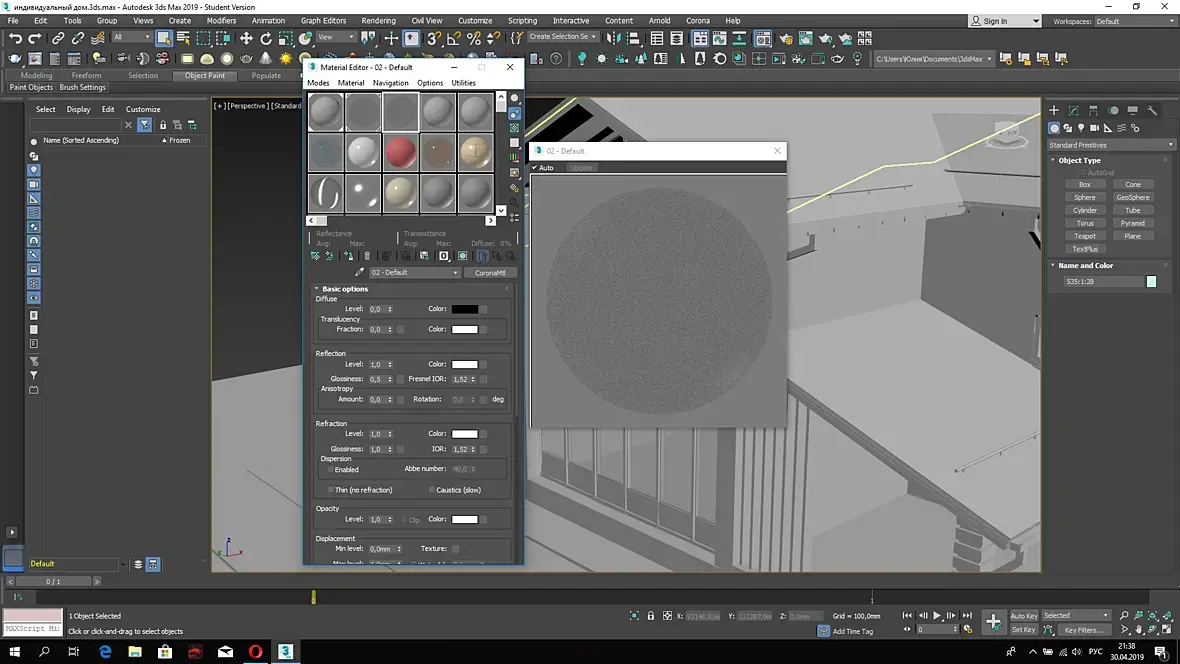Open the black Diffuse color swatch

pos(464,309)
